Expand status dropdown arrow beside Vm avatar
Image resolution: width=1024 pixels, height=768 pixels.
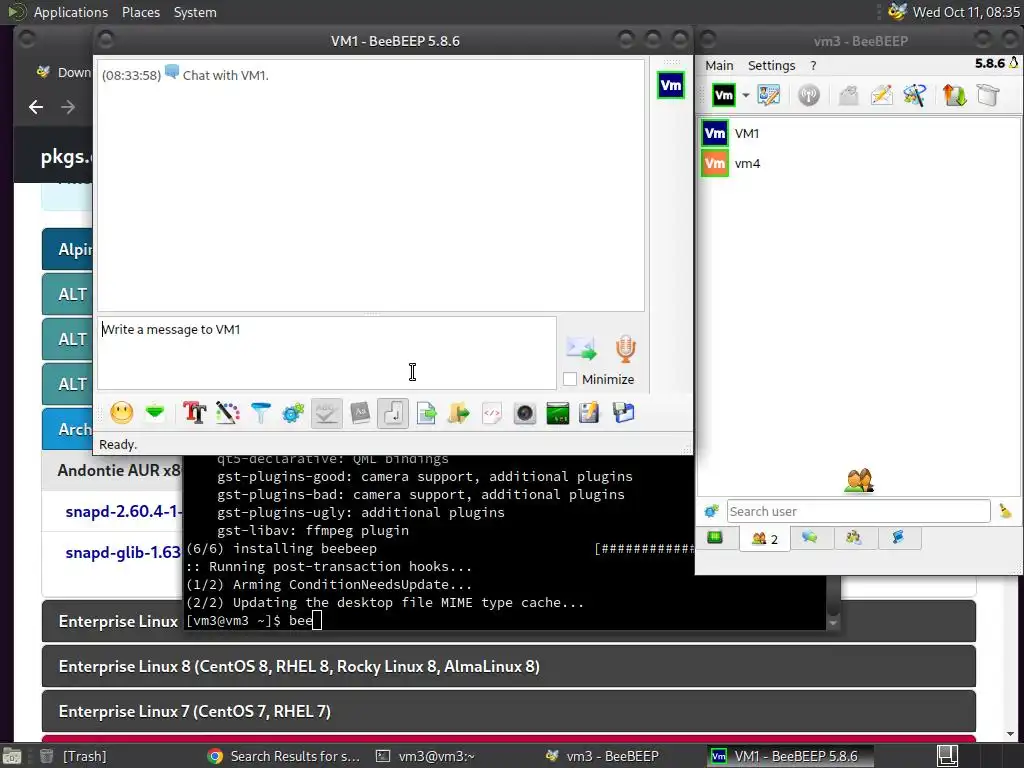[745, 95]
